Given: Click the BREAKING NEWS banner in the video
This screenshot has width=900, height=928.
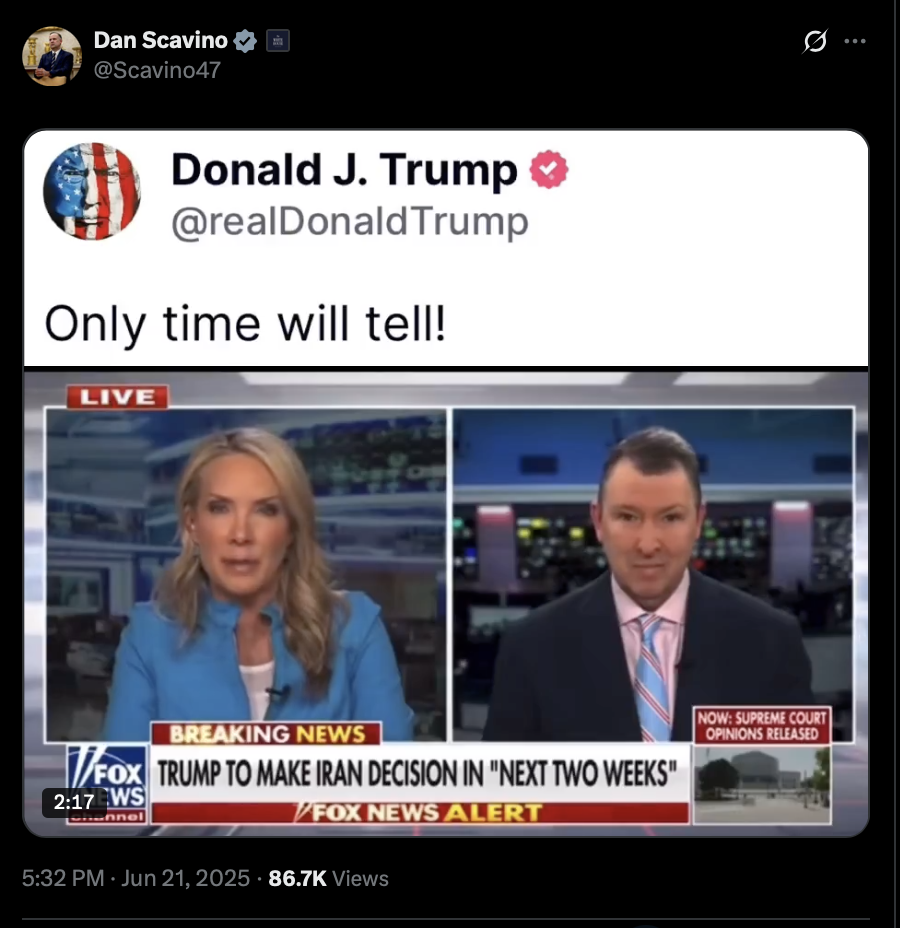Looking at the screenshot, I should click(266, 734).
